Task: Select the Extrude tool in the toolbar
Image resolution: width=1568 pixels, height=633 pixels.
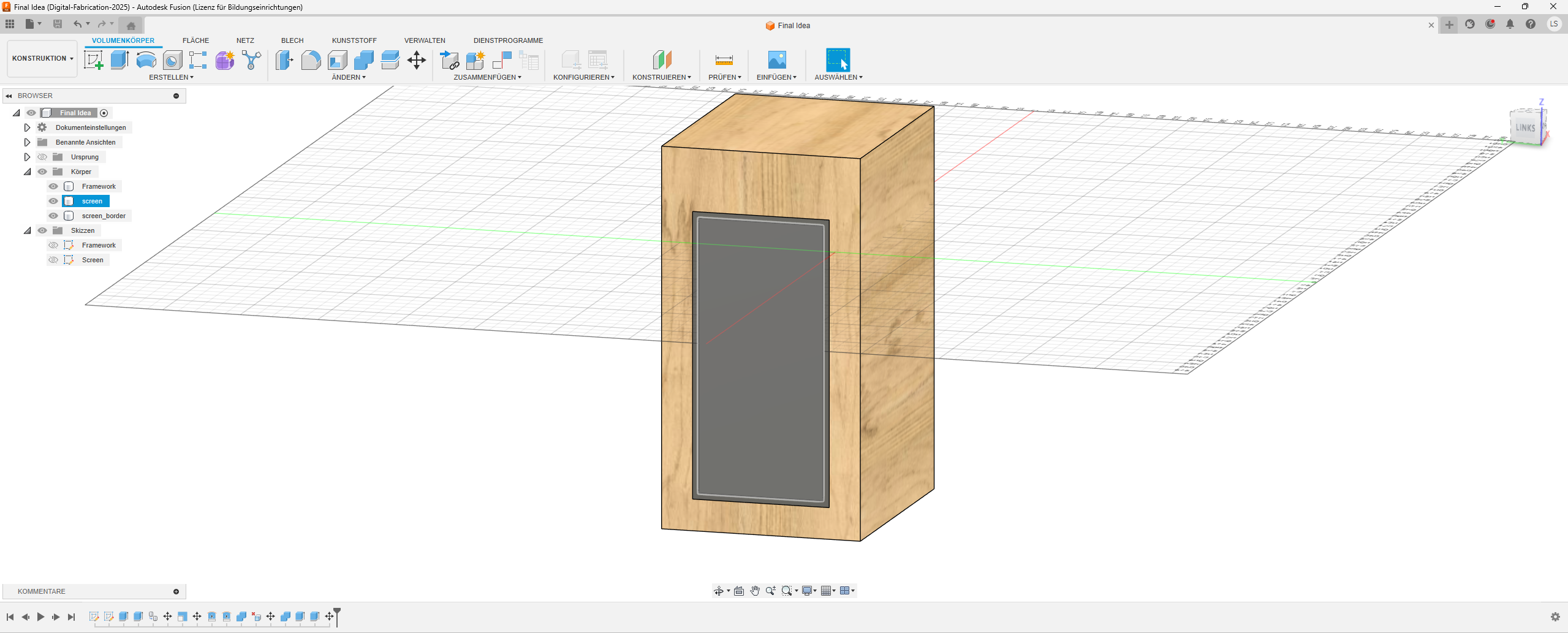Action: (x=119, y=60)
